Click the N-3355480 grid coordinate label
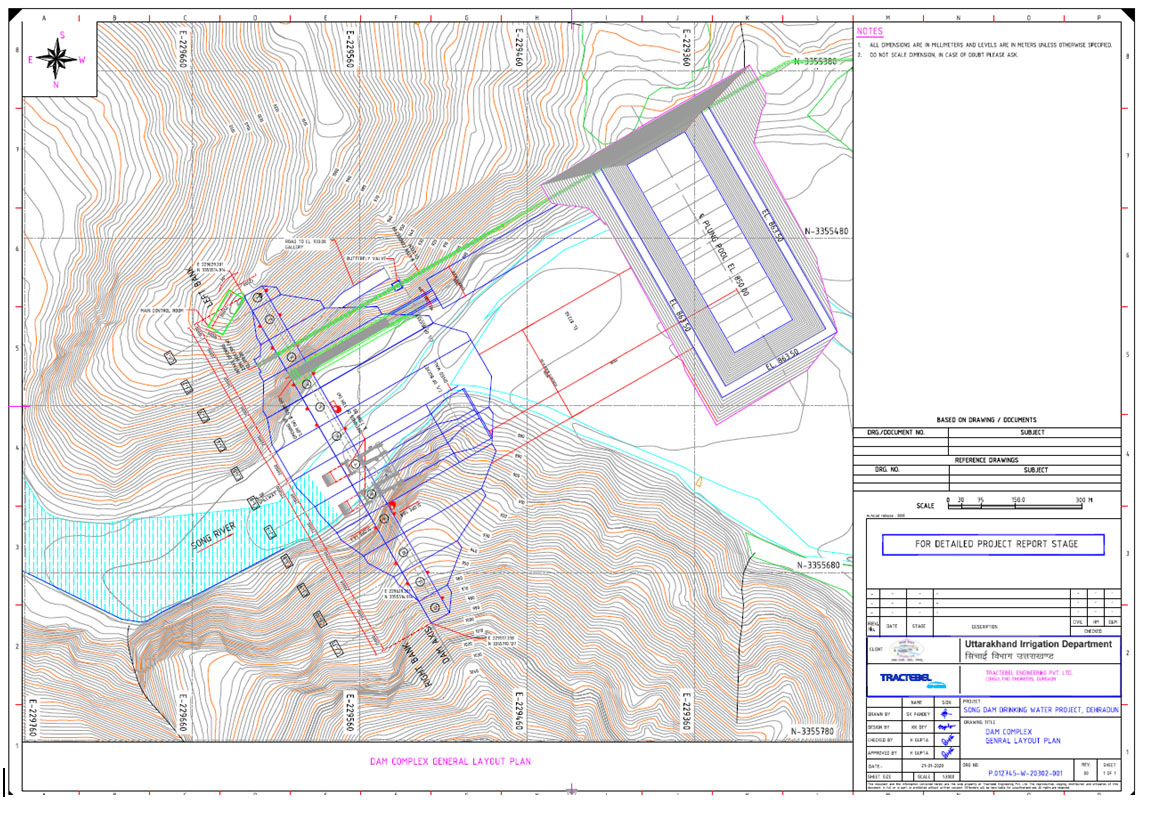The height and width of the screenshot is (814, 1150). point(827,231)
